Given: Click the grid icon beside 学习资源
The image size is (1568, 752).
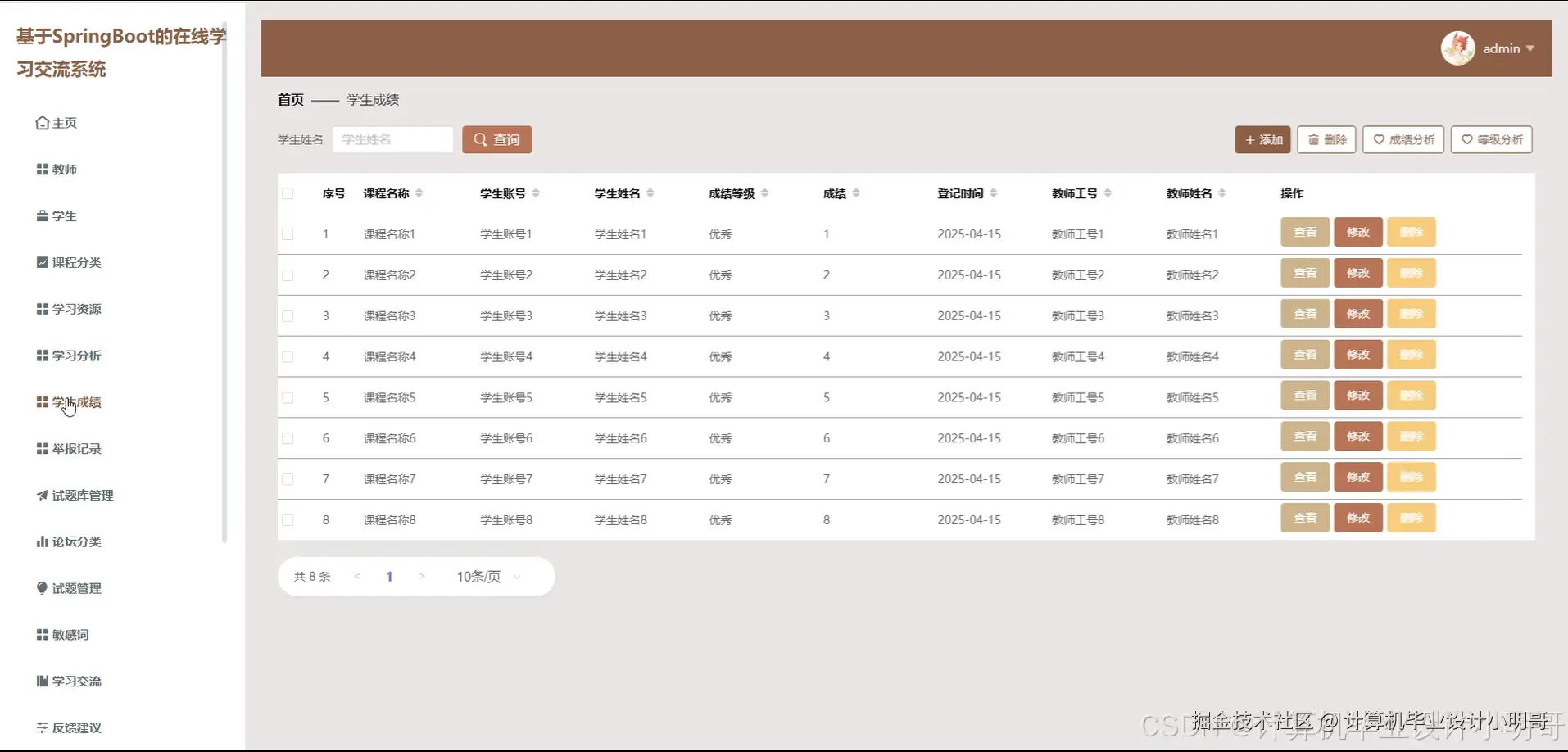Looking at the screenshot, I should pyautogui.click(x=42, y=309).
